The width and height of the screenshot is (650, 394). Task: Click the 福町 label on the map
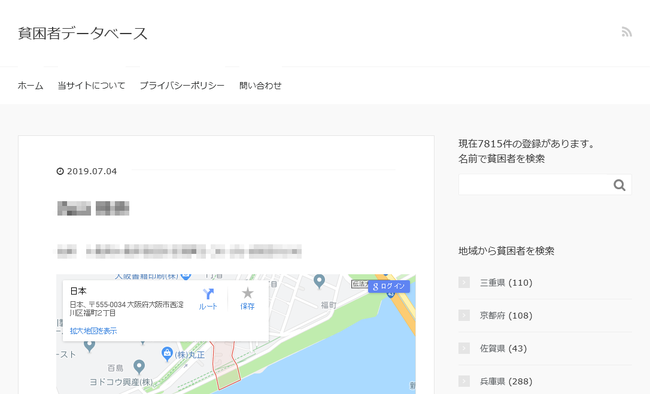tap(328, 305)
